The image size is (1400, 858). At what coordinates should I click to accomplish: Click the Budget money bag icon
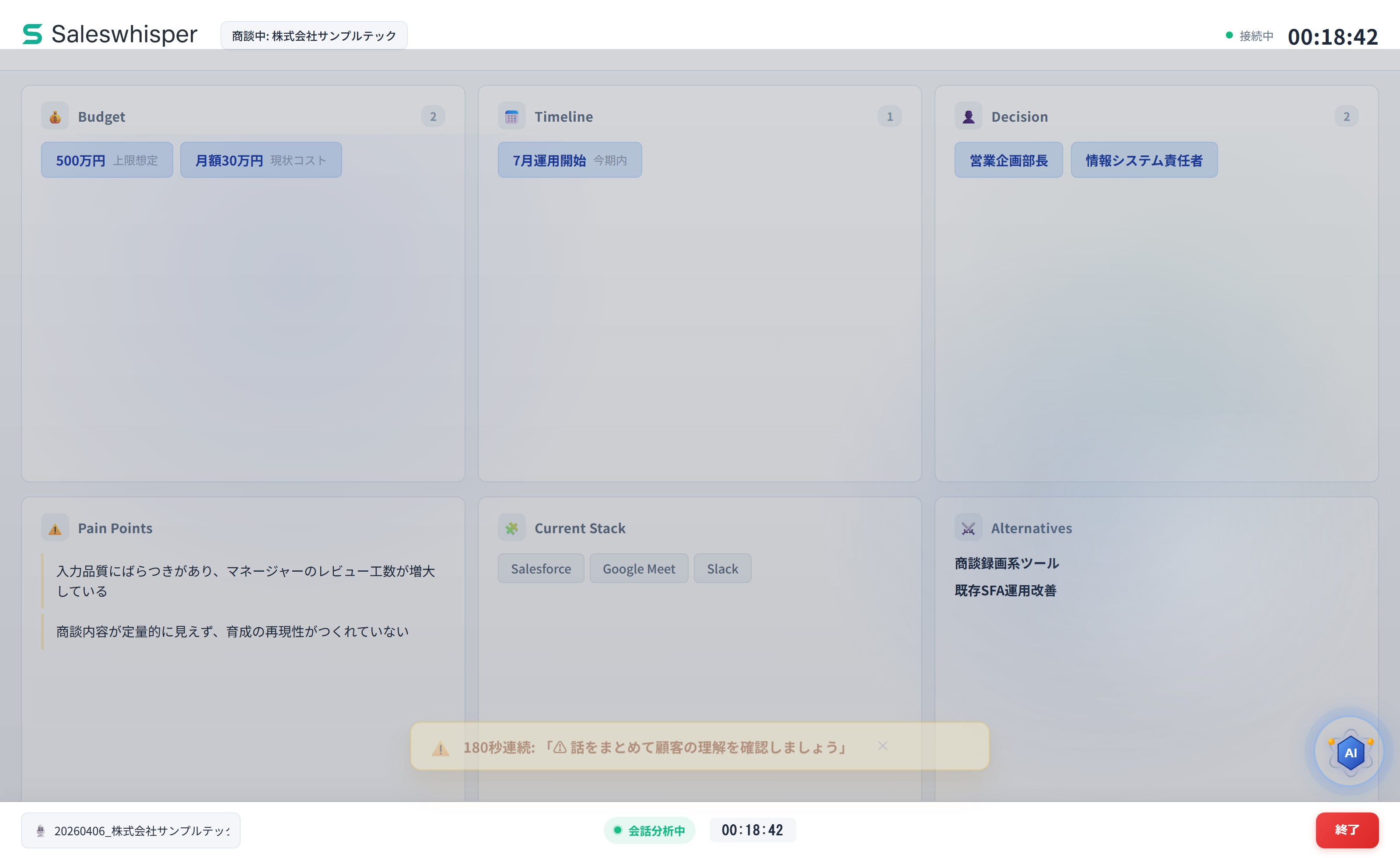point(55,116)
